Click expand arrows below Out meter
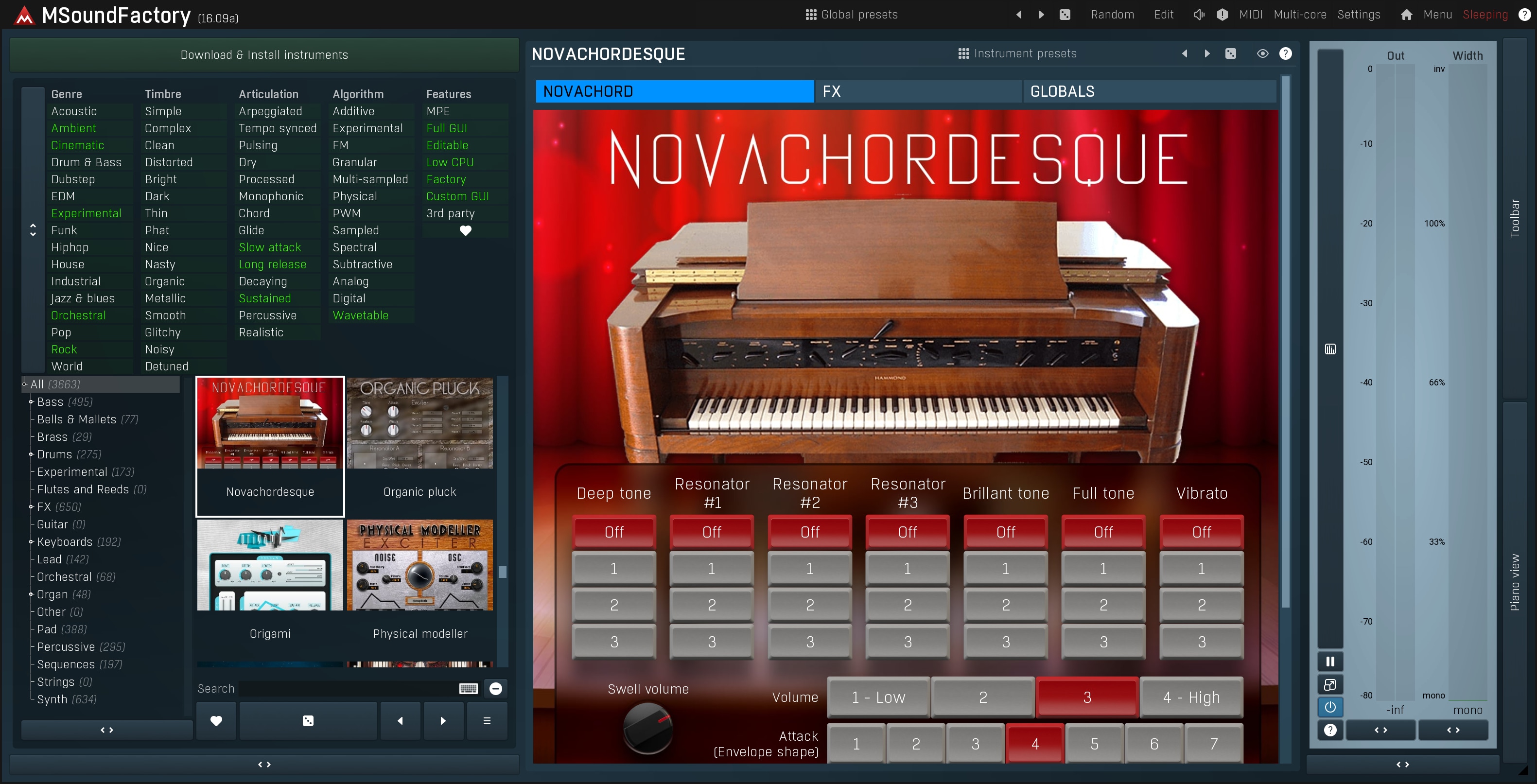Image resolution: width=1537 pixels, height=784 pixels. click(1380, 730)
